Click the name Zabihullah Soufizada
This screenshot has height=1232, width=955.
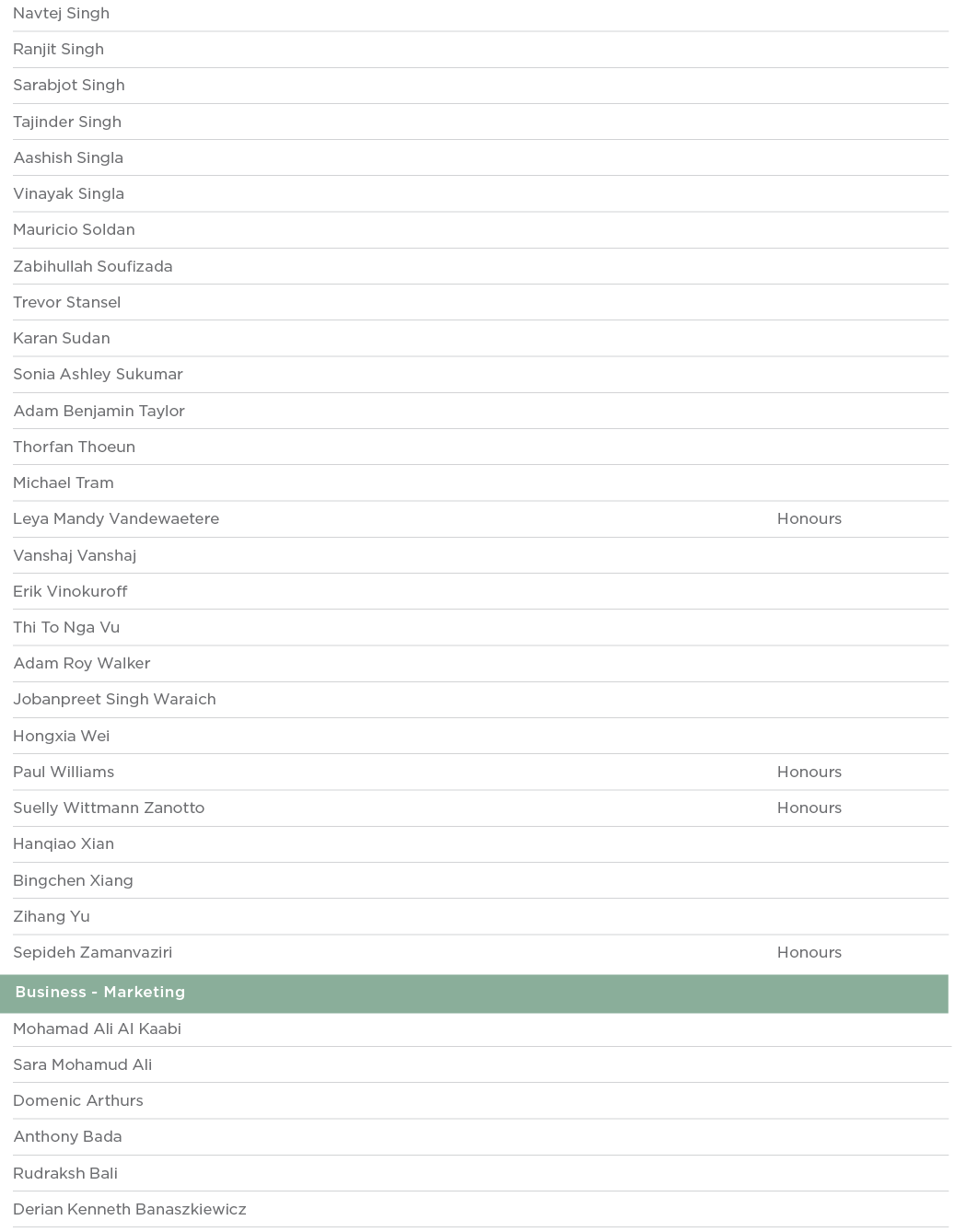pyautogui.click(x=92, y=266)
